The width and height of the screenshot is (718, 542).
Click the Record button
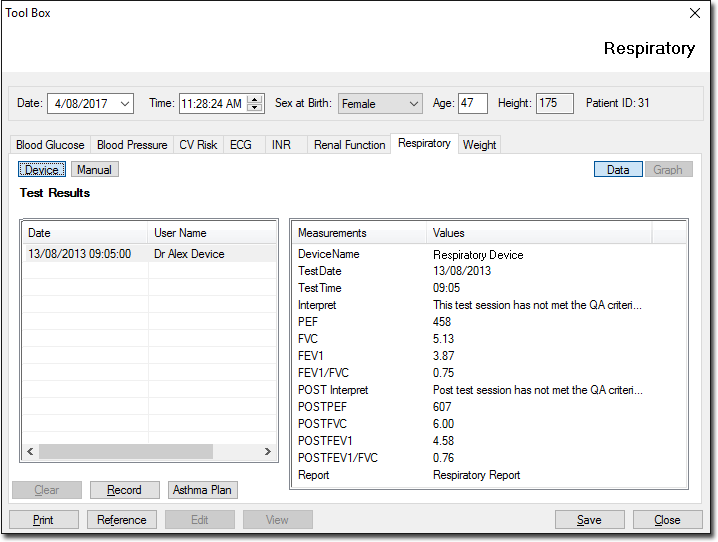[125, 490]
